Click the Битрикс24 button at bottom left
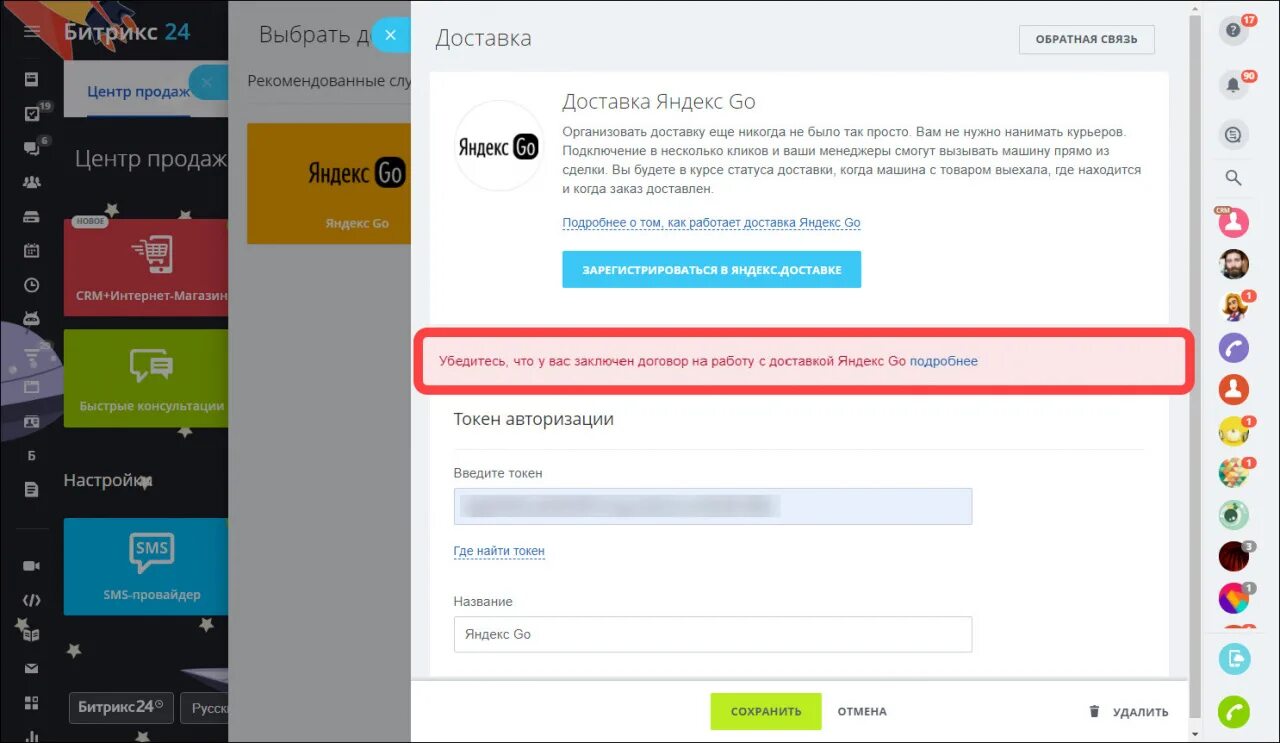1280x743 pixels. click(121, 707)
